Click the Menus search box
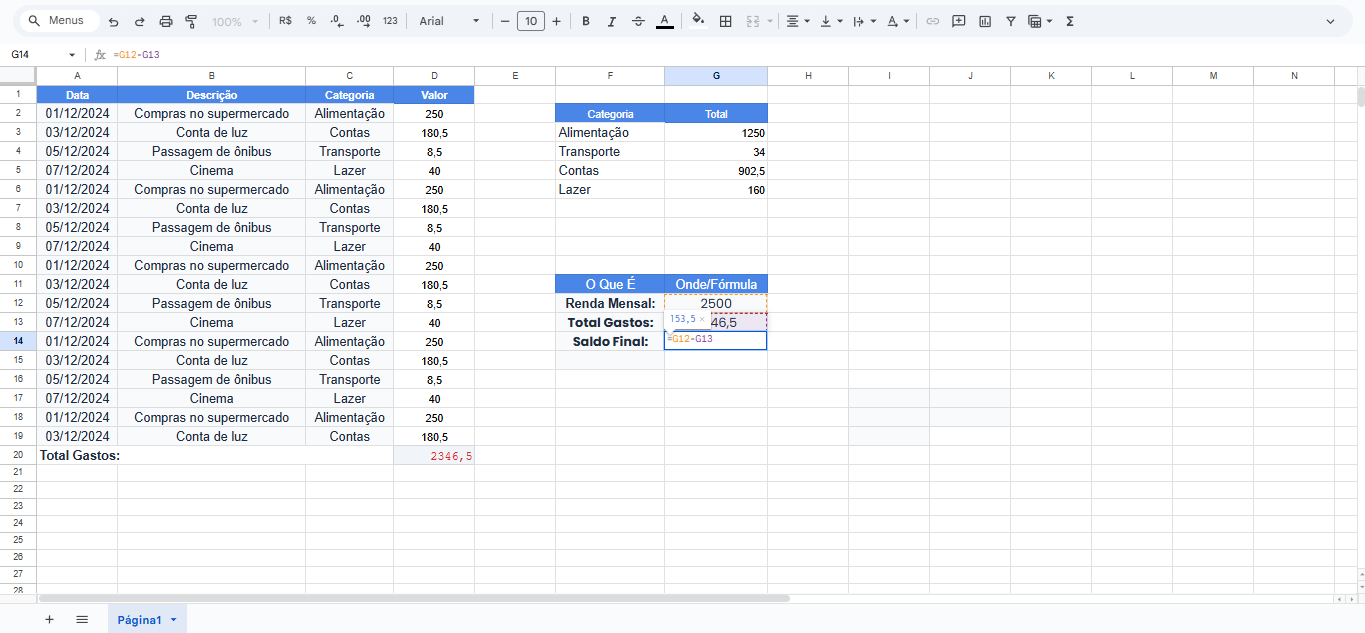The height and width of the screenshot is (633, 1365). 59,21
